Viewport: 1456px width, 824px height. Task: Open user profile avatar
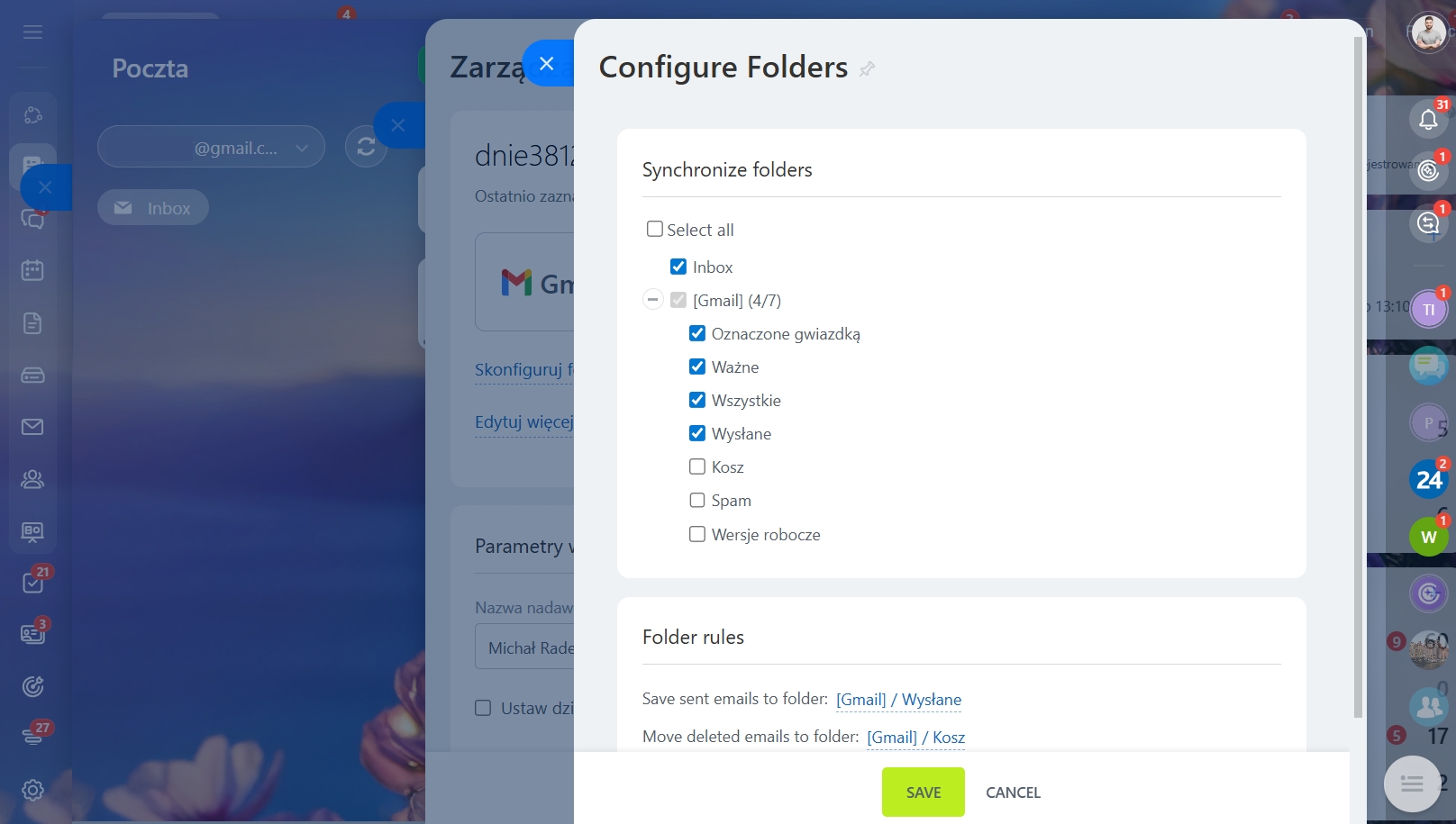(x=1428, y=33)
